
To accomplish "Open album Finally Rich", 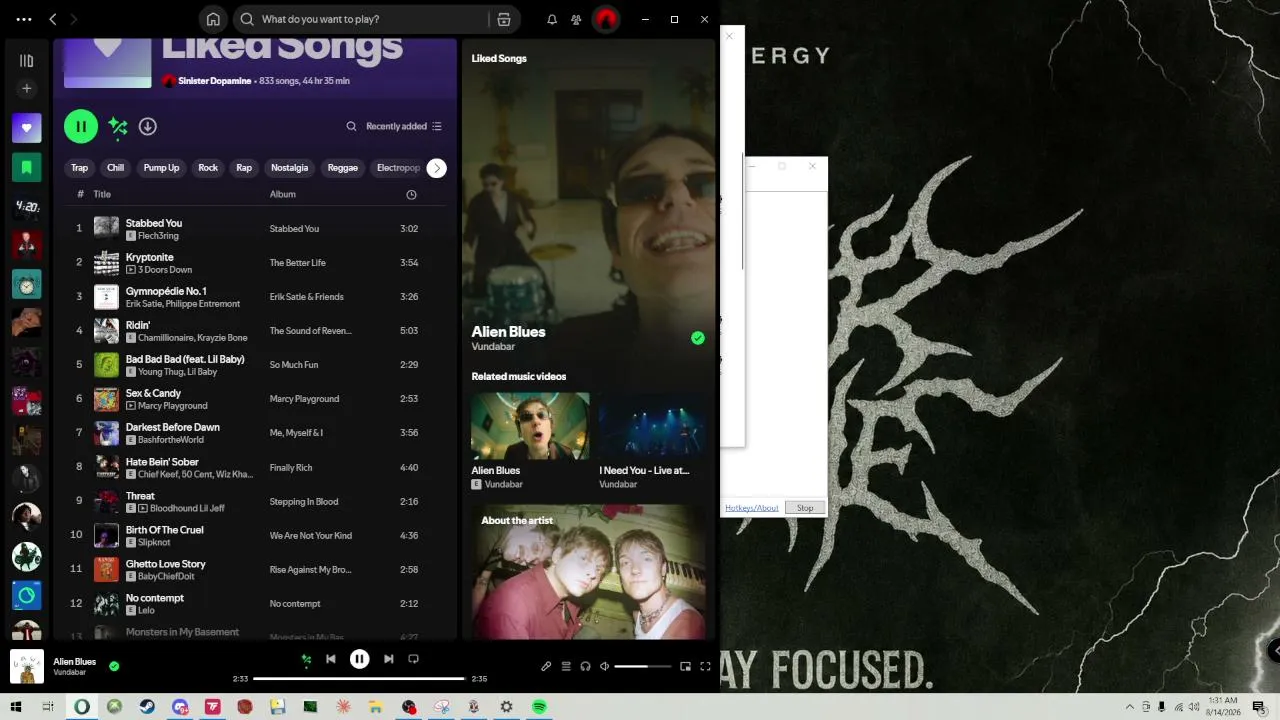I will 291,467.
